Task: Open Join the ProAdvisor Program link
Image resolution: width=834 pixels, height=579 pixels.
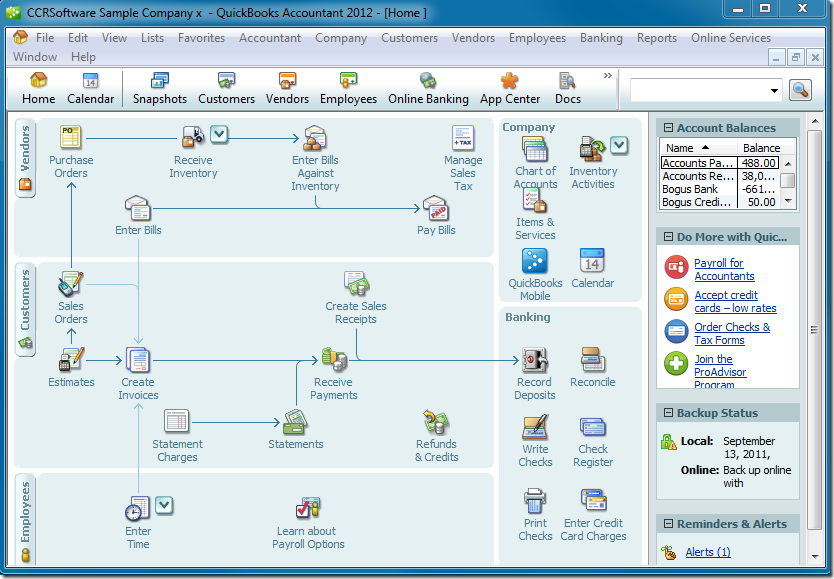Action: (720, 372)
